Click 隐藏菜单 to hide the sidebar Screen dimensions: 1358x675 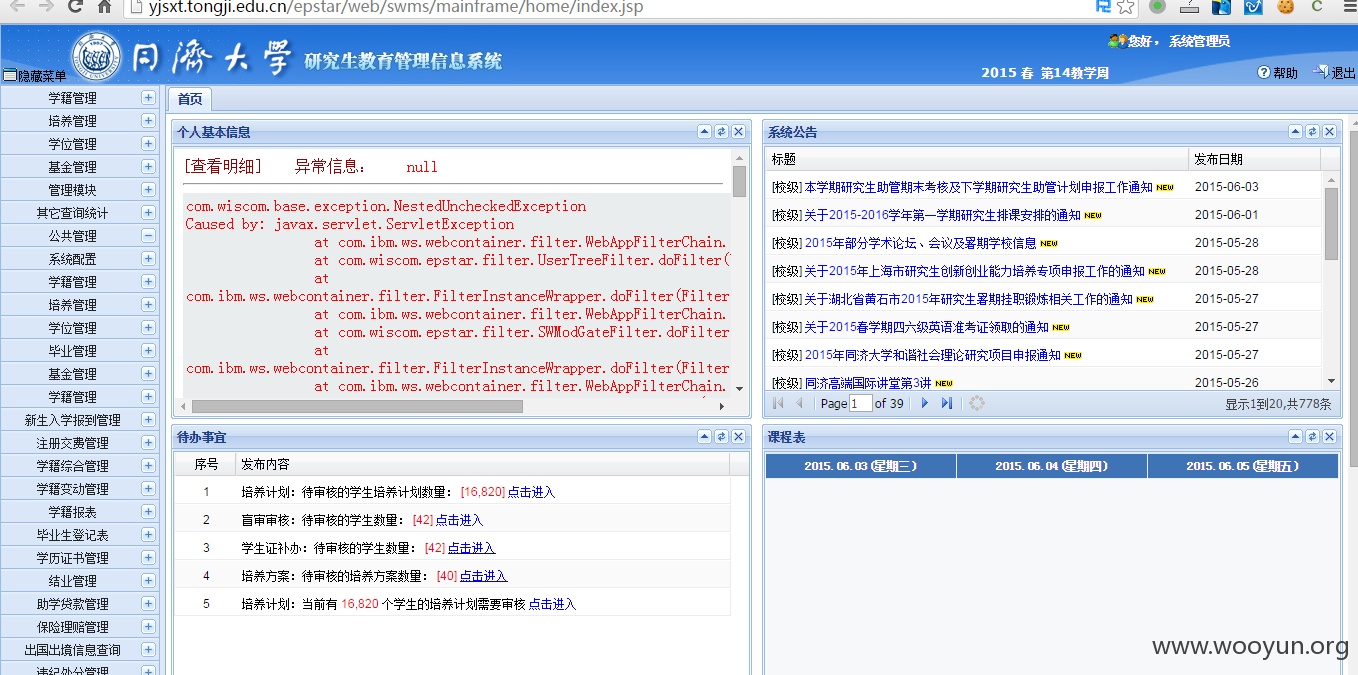coord(35,76)
